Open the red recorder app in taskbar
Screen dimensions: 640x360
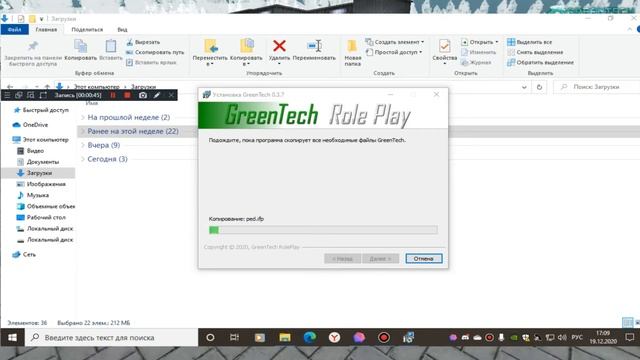pos(384,338)
